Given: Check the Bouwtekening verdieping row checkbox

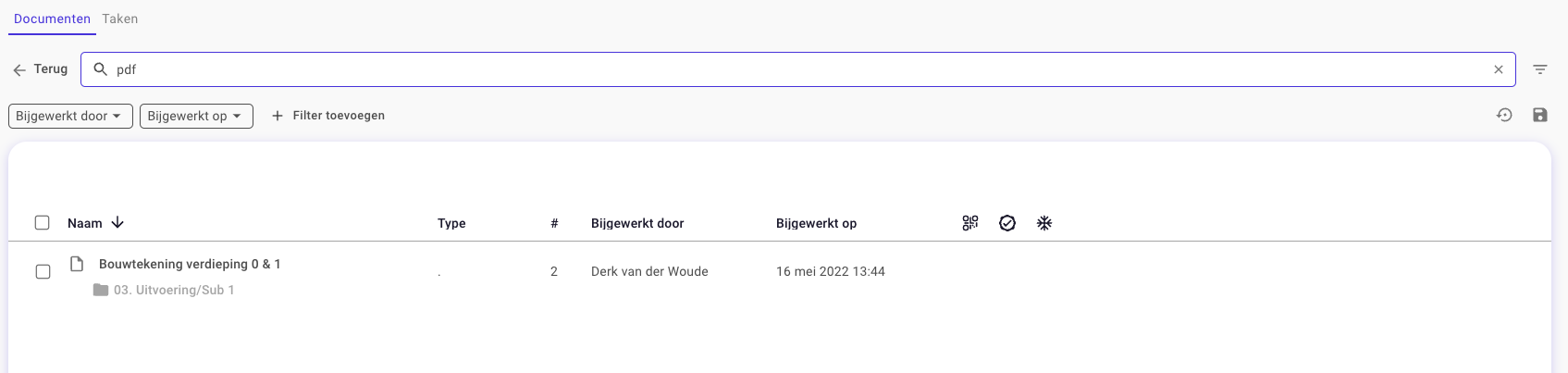Looking at the screenshot, I should [43, 271].
